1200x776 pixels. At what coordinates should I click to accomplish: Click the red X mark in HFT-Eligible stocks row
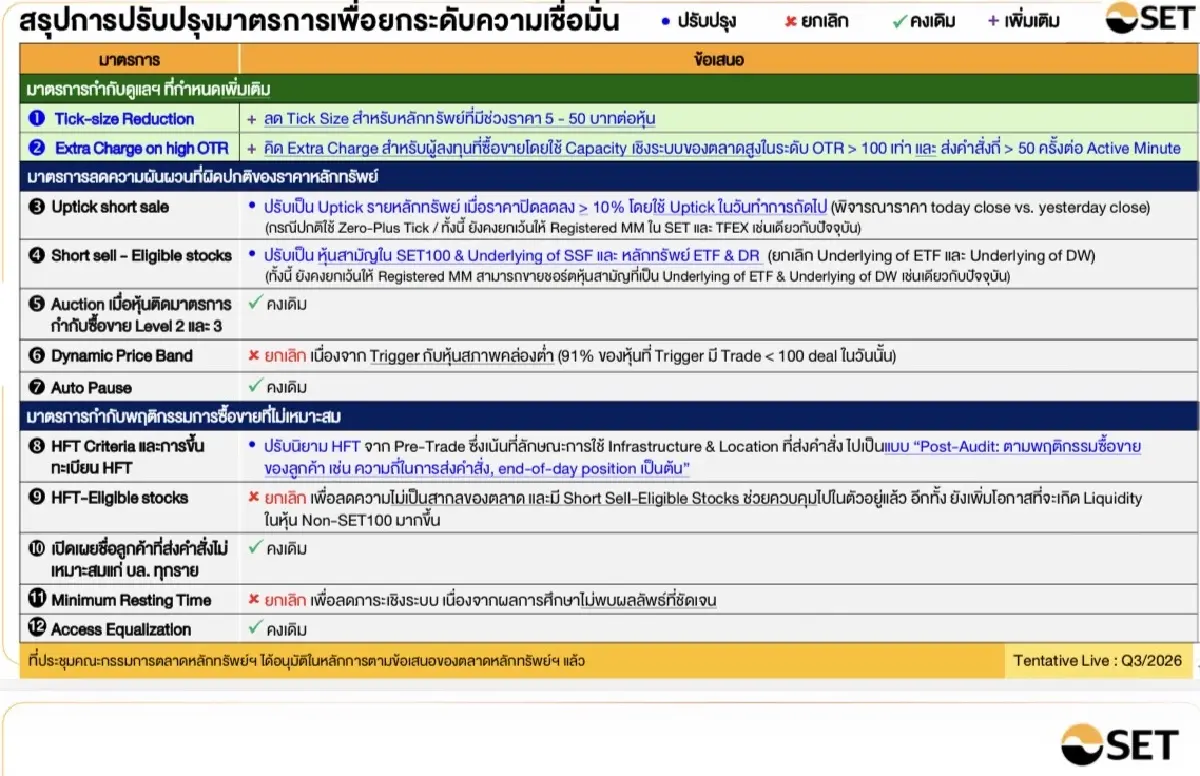tap(254, 498)
